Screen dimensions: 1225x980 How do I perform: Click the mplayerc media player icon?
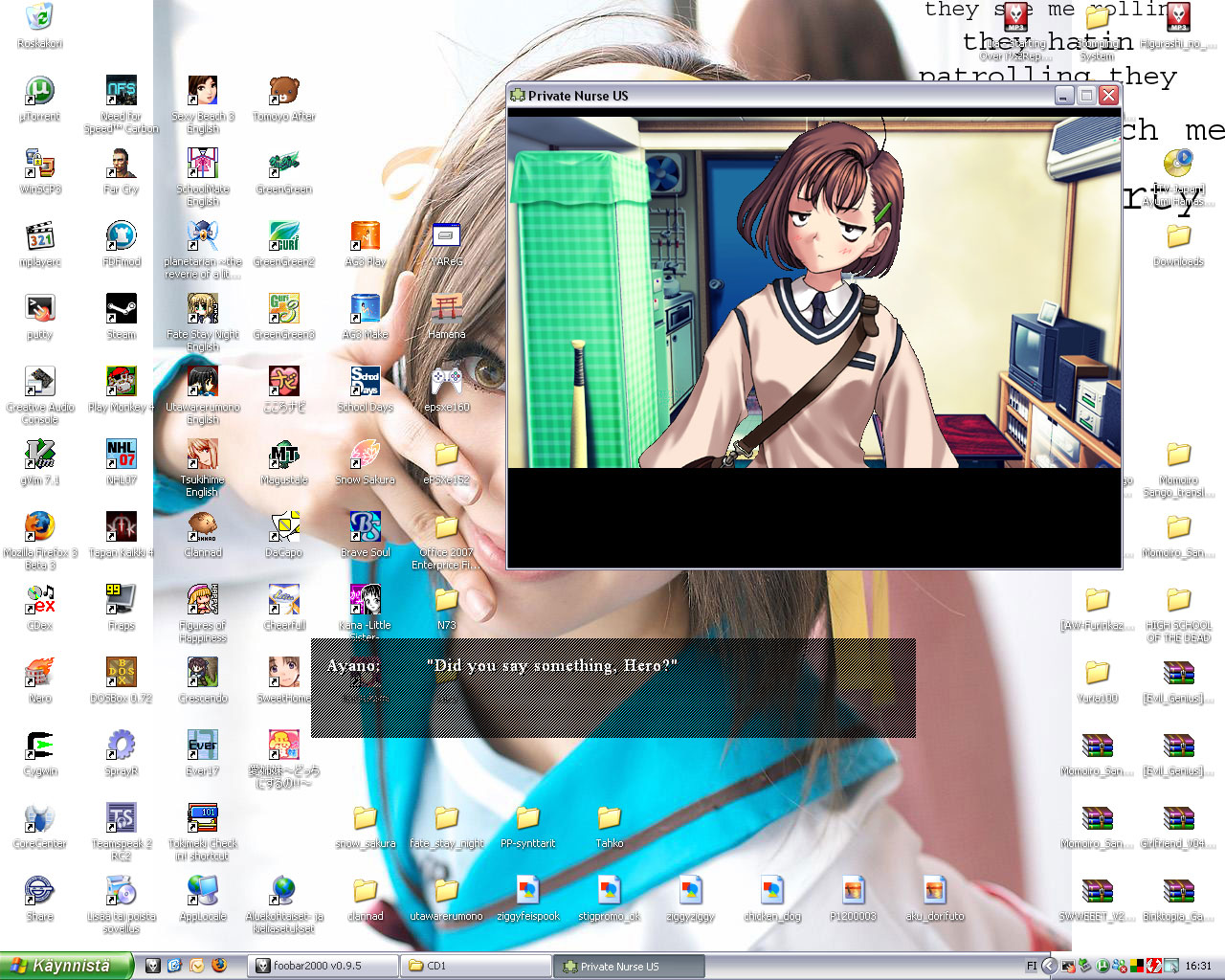click(x=39, y=236)
